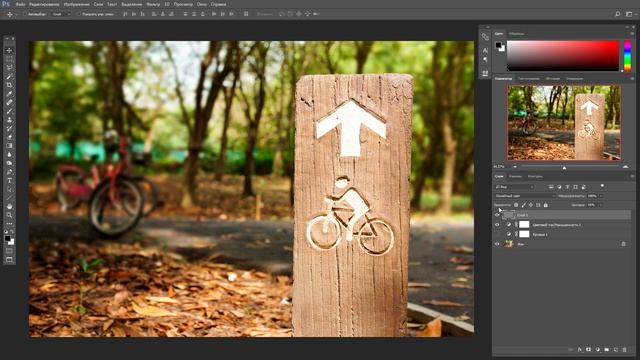
Task: Switch to the Гистограмма tab
Action: [x=529, y=78]
